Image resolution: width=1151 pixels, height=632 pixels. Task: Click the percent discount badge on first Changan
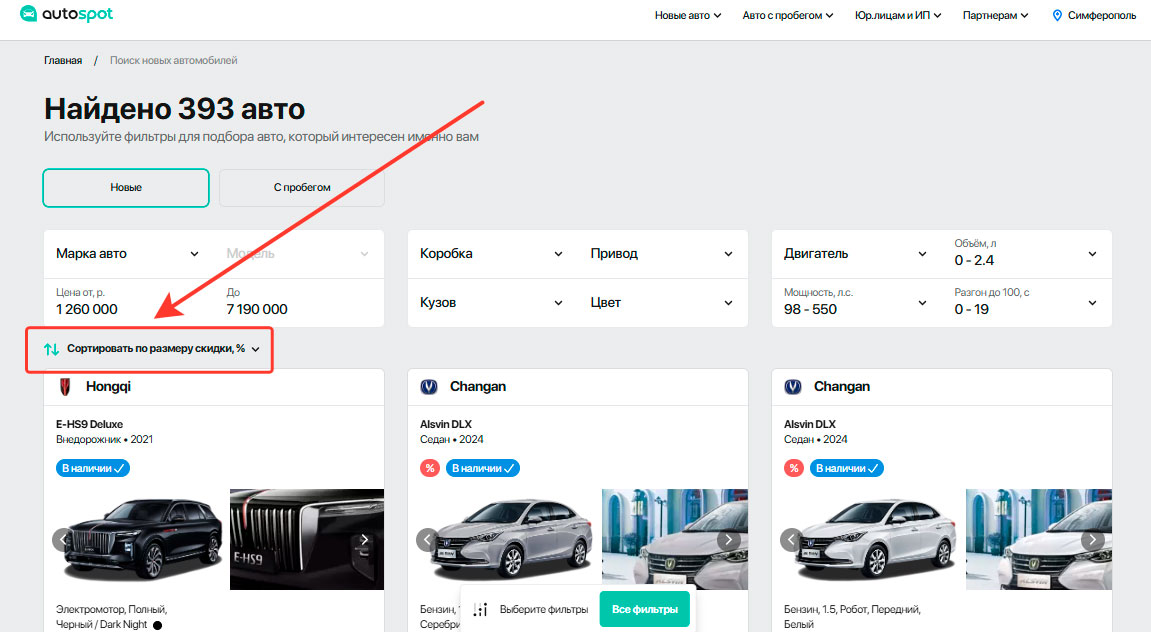tap(430, 468)
